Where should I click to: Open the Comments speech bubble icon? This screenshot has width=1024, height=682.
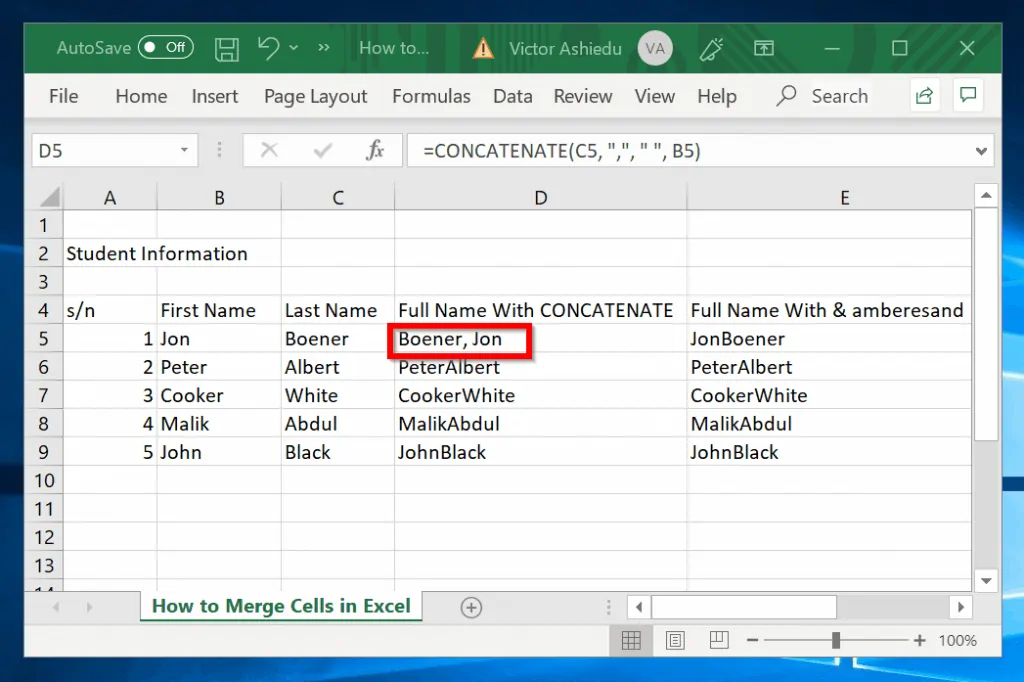click(x=967, y=96)
